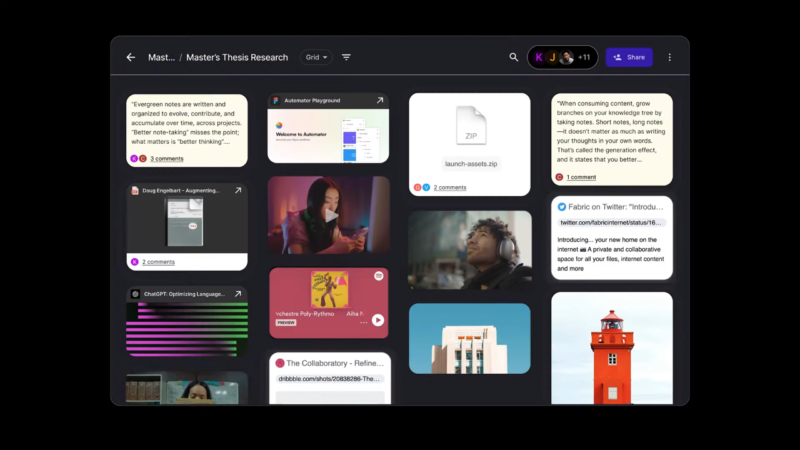Open ChatGPT card external link arrow
Viewport: 800px width, 450px height.
point(238,294)
